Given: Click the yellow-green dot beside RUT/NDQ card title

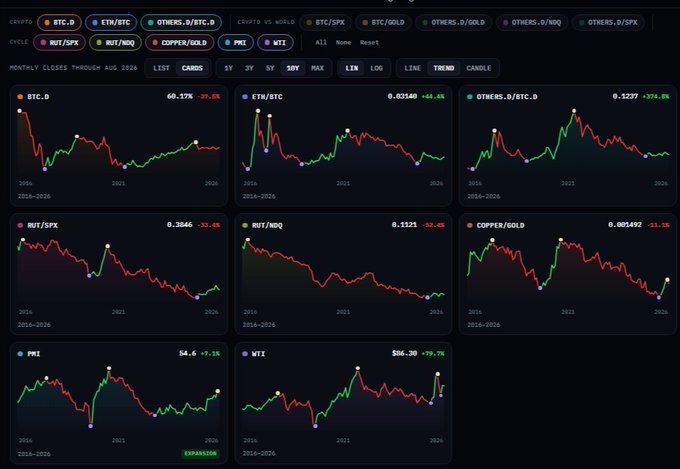Looking at the screenshot, I should tap(245, 225).
